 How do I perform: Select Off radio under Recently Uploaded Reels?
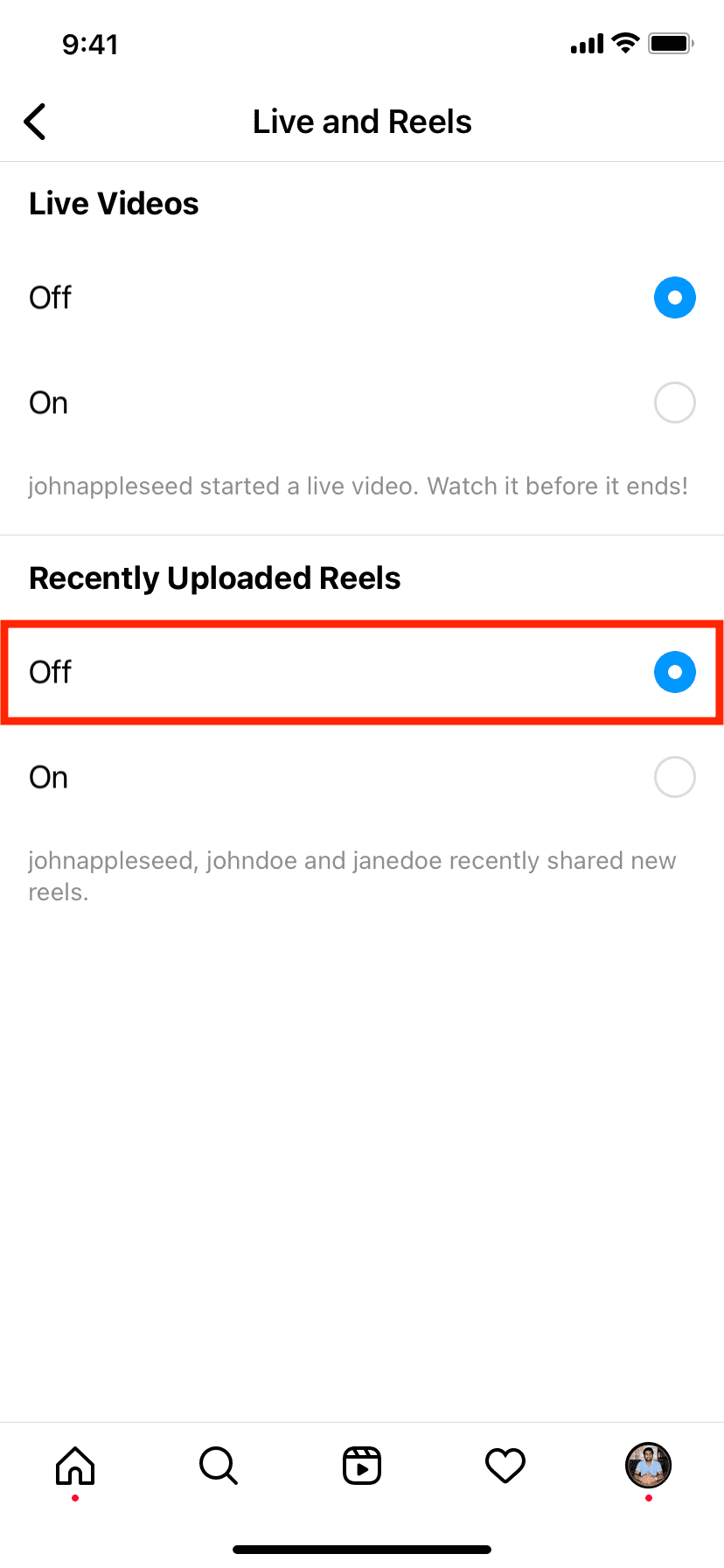point(674,672)
